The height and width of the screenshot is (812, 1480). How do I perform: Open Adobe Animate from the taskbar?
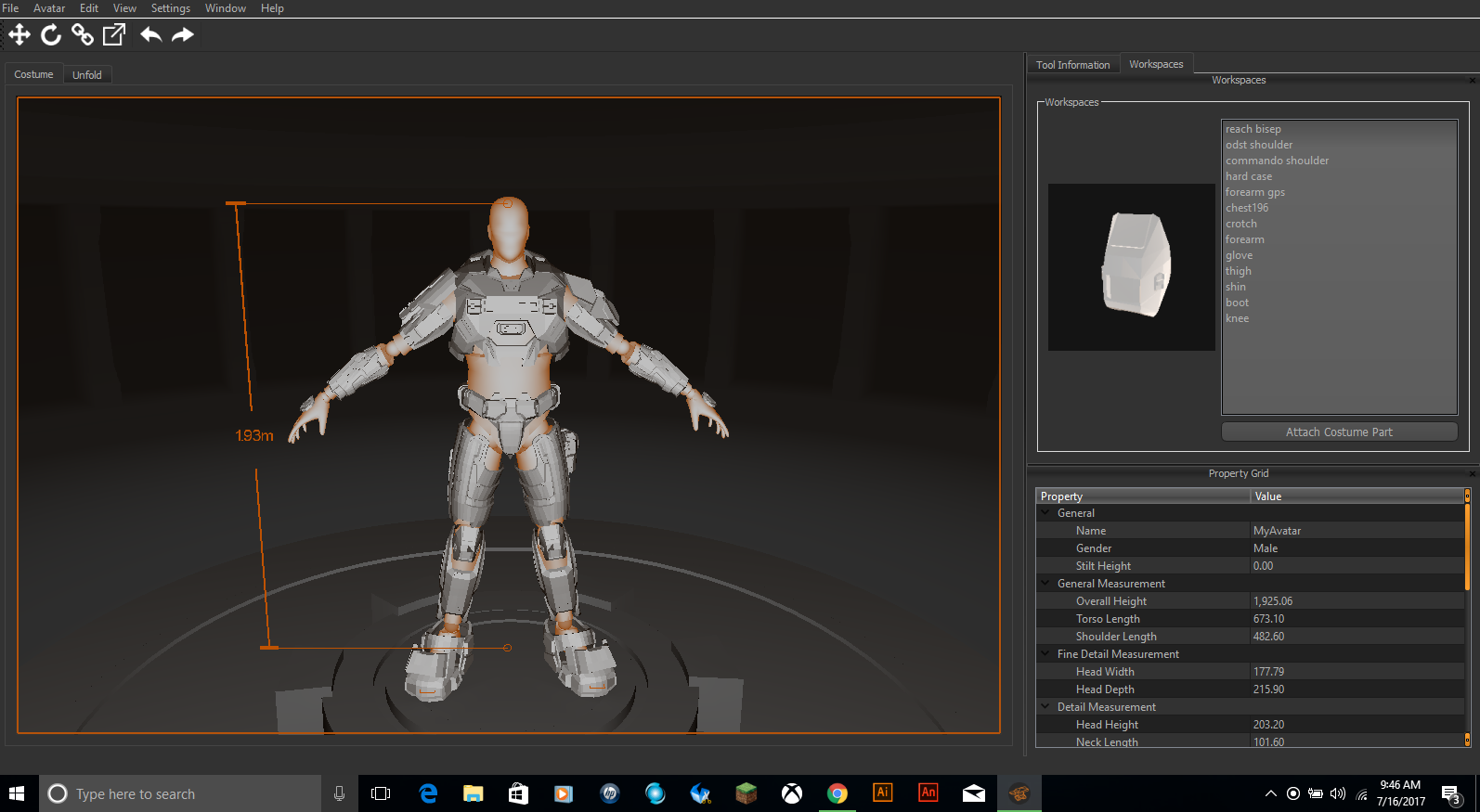pyautogui.click(x=928, y=793)
